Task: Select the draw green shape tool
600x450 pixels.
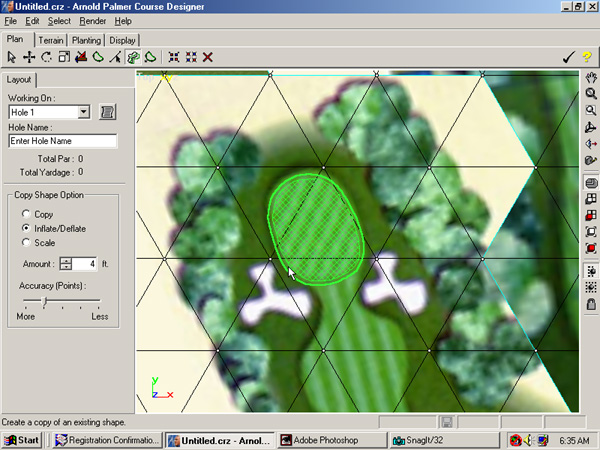Action: tap(98, 57)
